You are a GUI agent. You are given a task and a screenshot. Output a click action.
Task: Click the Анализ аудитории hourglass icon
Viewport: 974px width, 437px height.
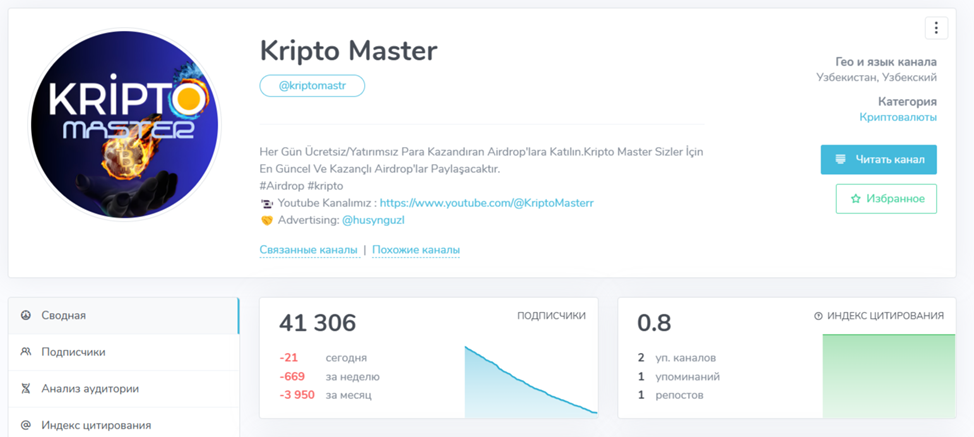pos(26,389)
